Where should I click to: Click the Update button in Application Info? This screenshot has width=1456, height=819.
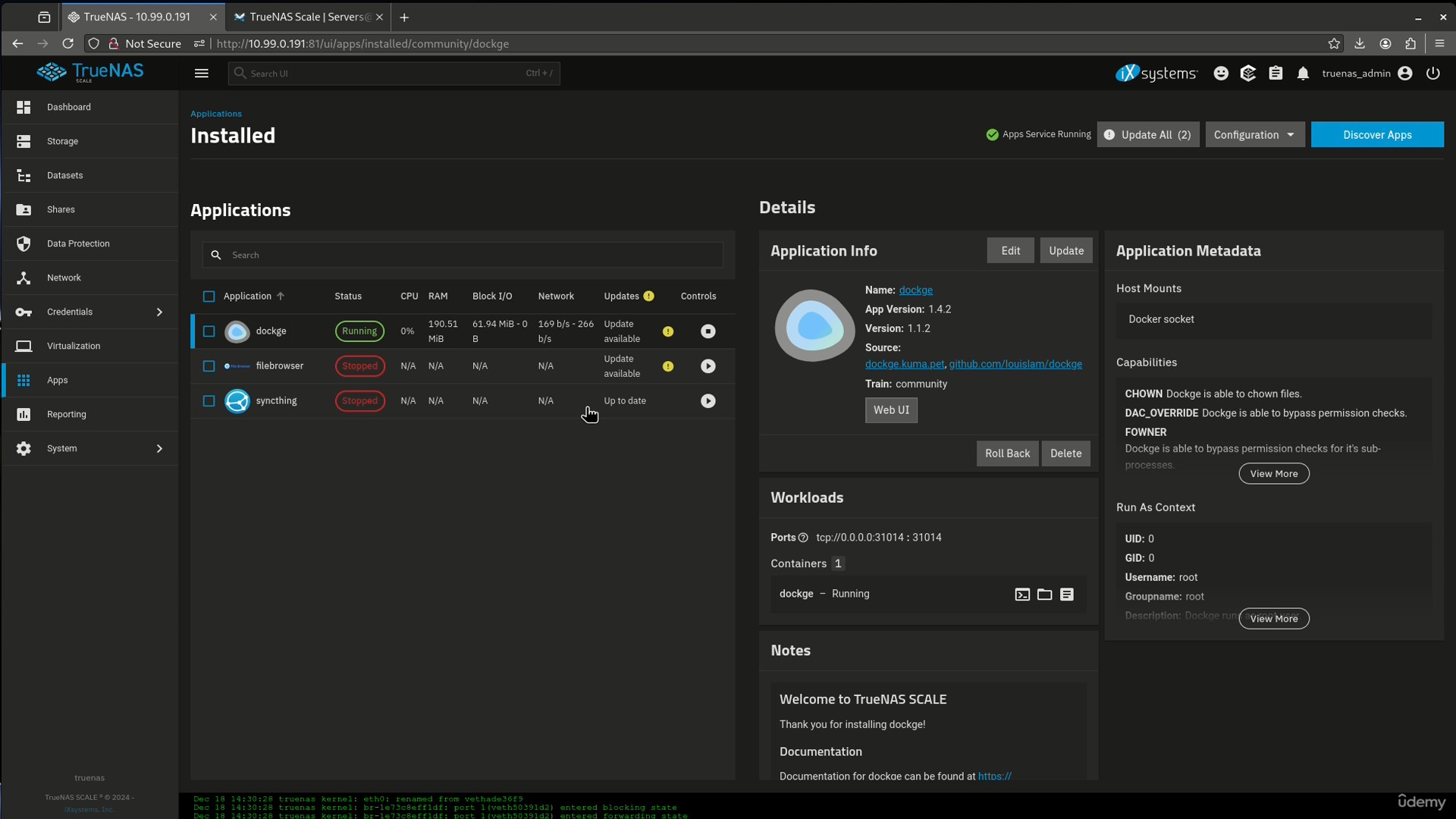1066,251
